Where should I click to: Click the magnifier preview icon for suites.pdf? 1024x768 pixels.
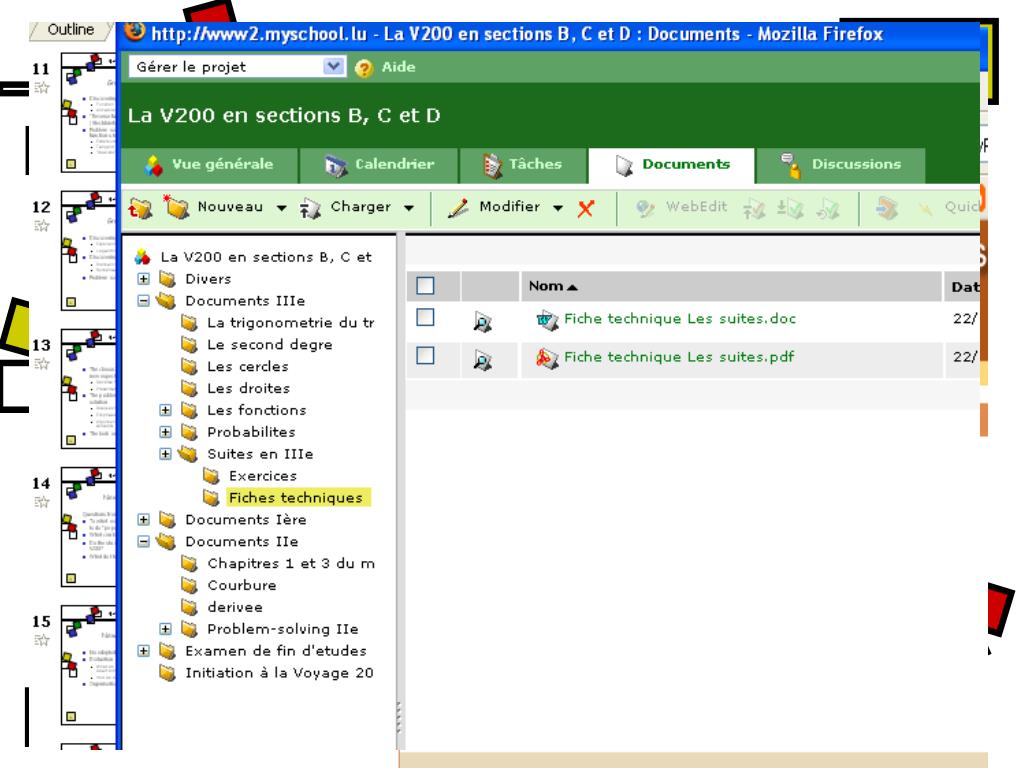[x=483, y=360]
